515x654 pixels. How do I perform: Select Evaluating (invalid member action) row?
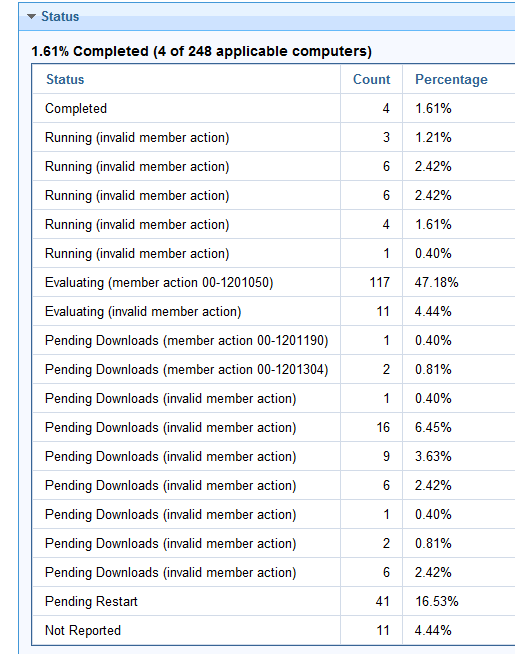point(274,311)
